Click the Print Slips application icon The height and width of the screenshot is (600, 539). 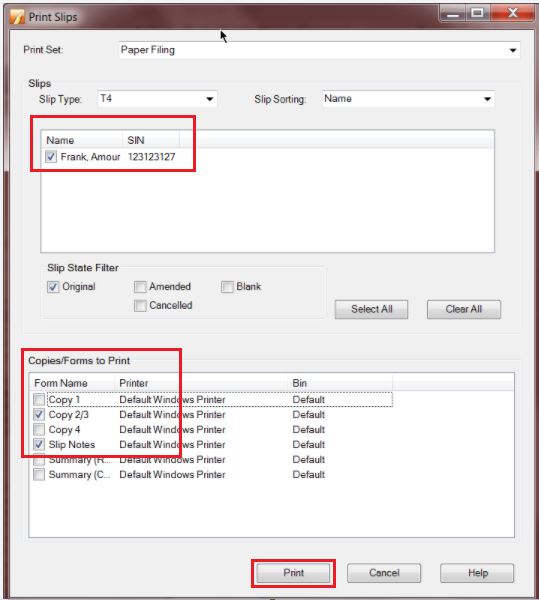coord(18,17)
